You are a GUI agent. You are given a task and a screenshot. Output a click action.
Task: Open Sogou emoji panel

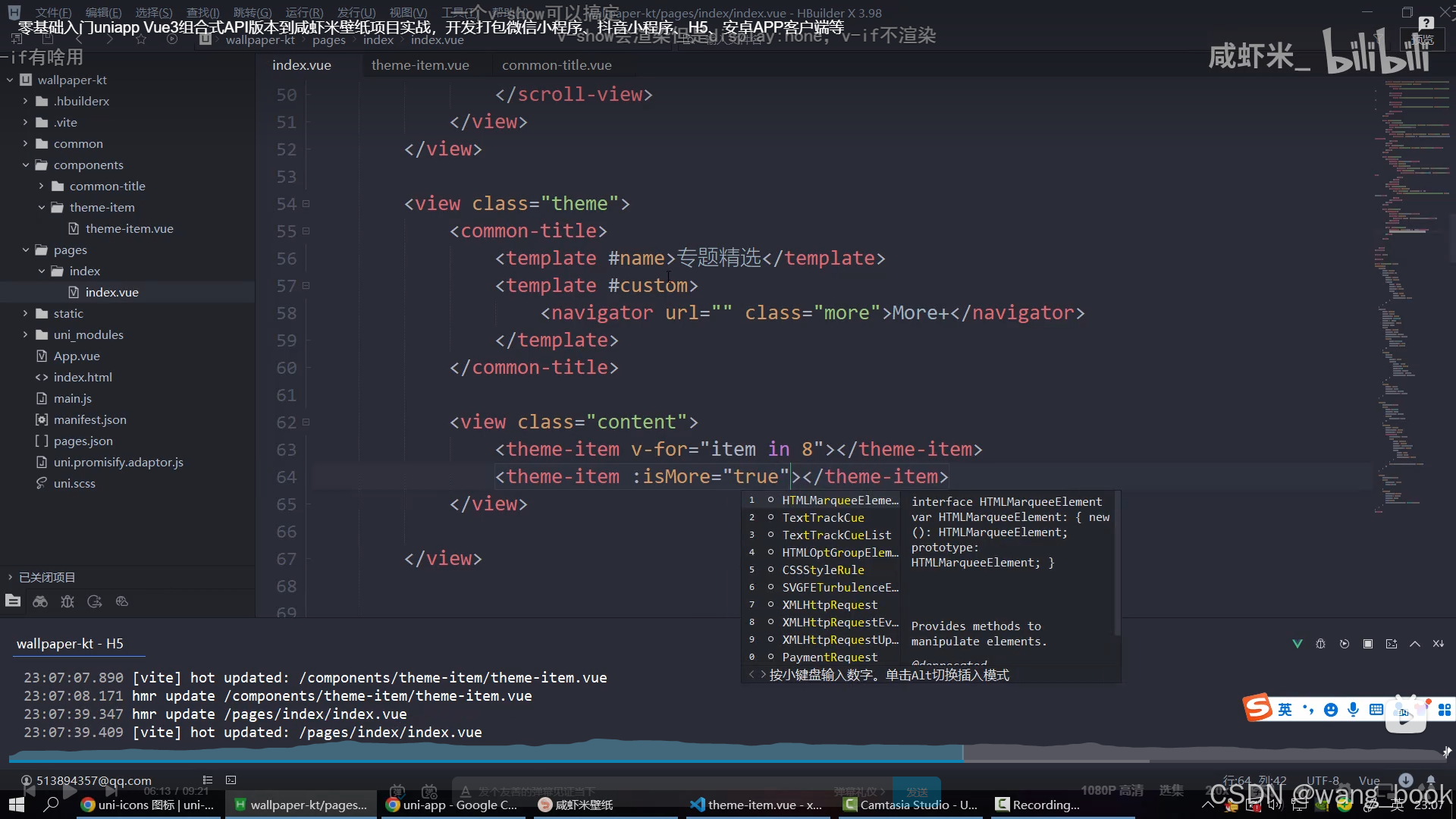coord(1331,710)
